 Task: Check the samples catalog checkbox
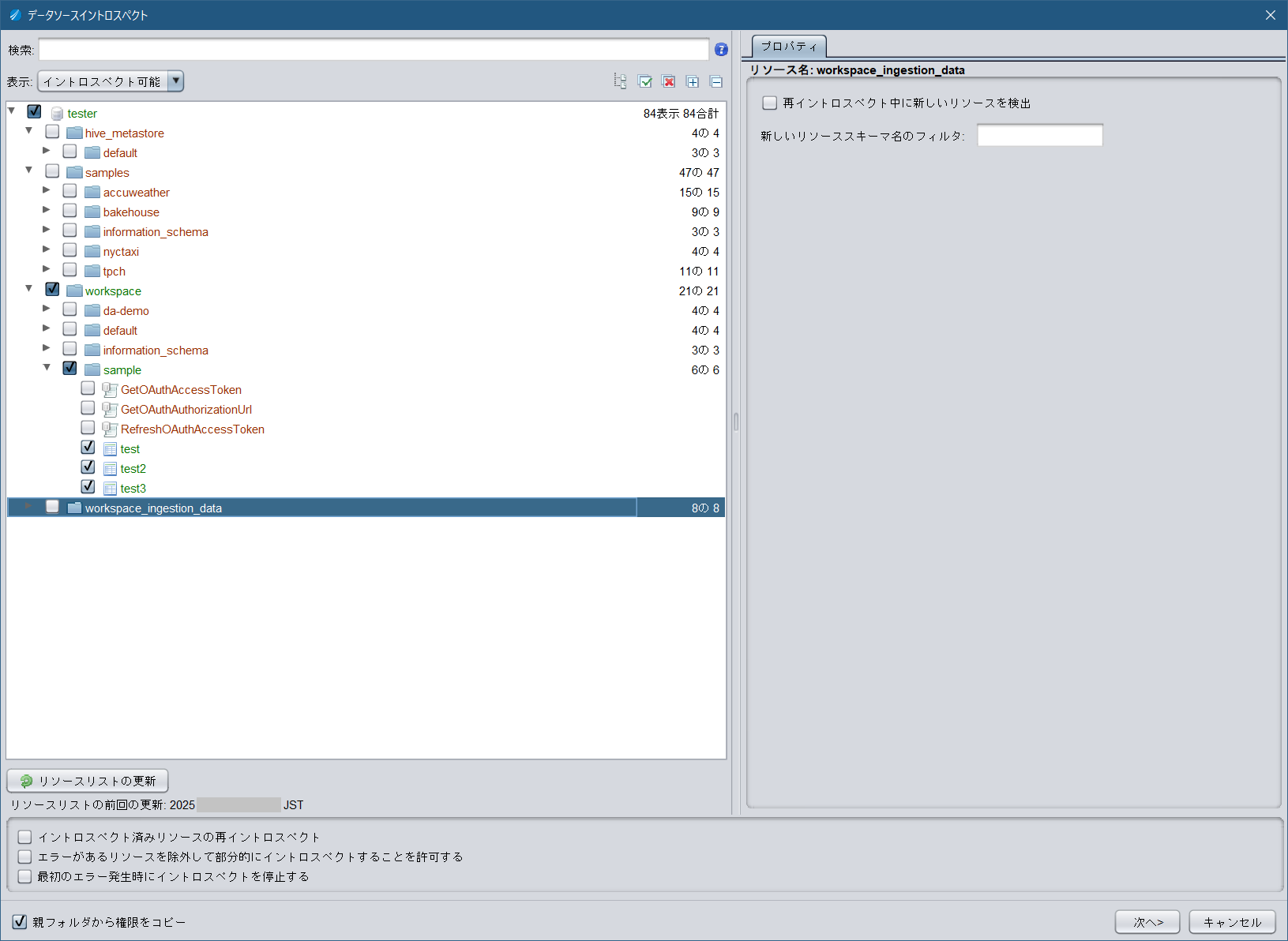[52, 171]
